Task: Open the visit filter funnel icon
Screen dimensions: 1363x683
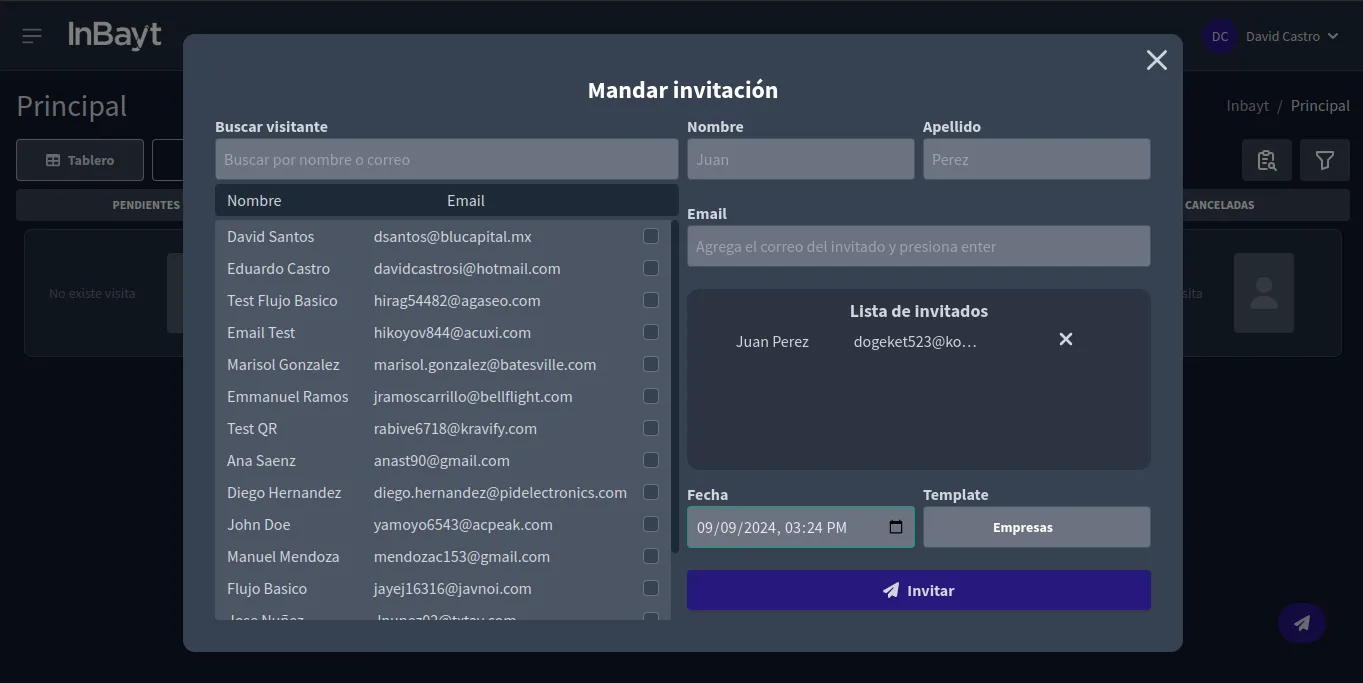Action: pyautogui.click(x=1324, y=160)
